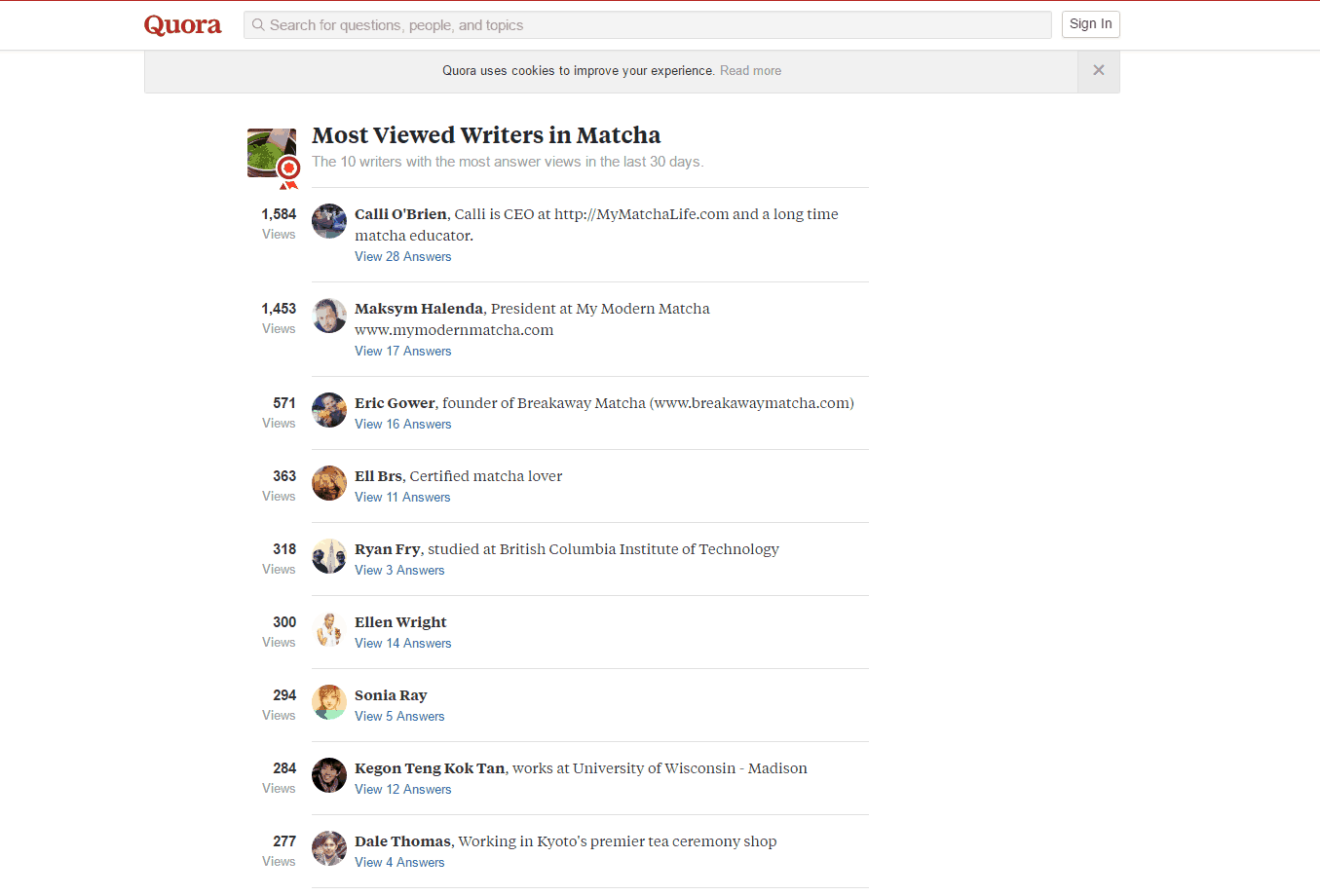The height and width of the screenshot is (896, 1320).
Task: Click the Sign In button
Action: pyautogui.click(x=1091, y=24)
